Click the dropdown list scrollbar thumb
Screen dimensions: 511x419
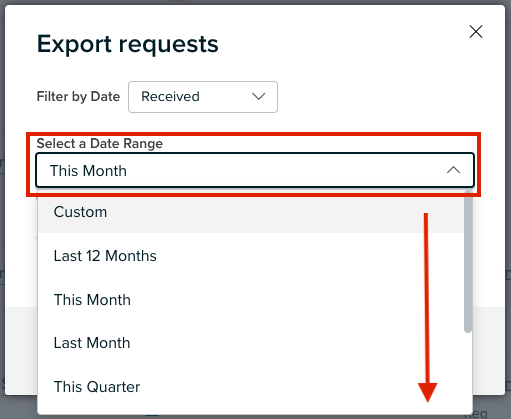(x=468, y=262)
